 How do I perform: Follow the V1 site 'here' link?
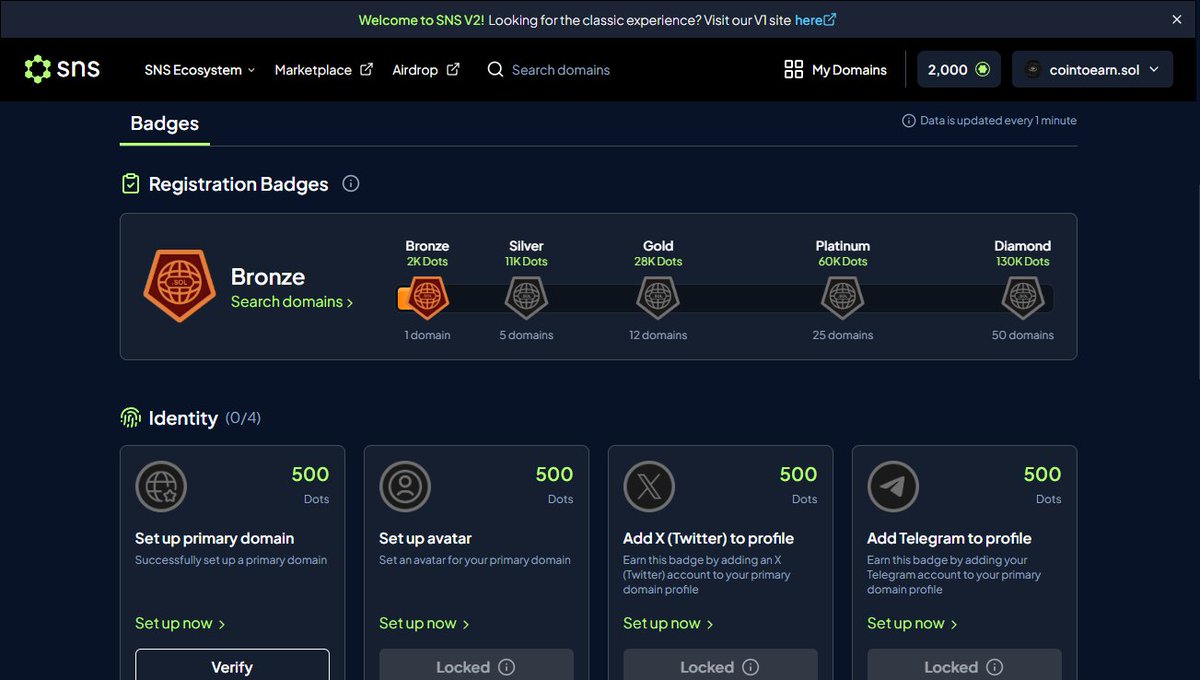point(815,20)
